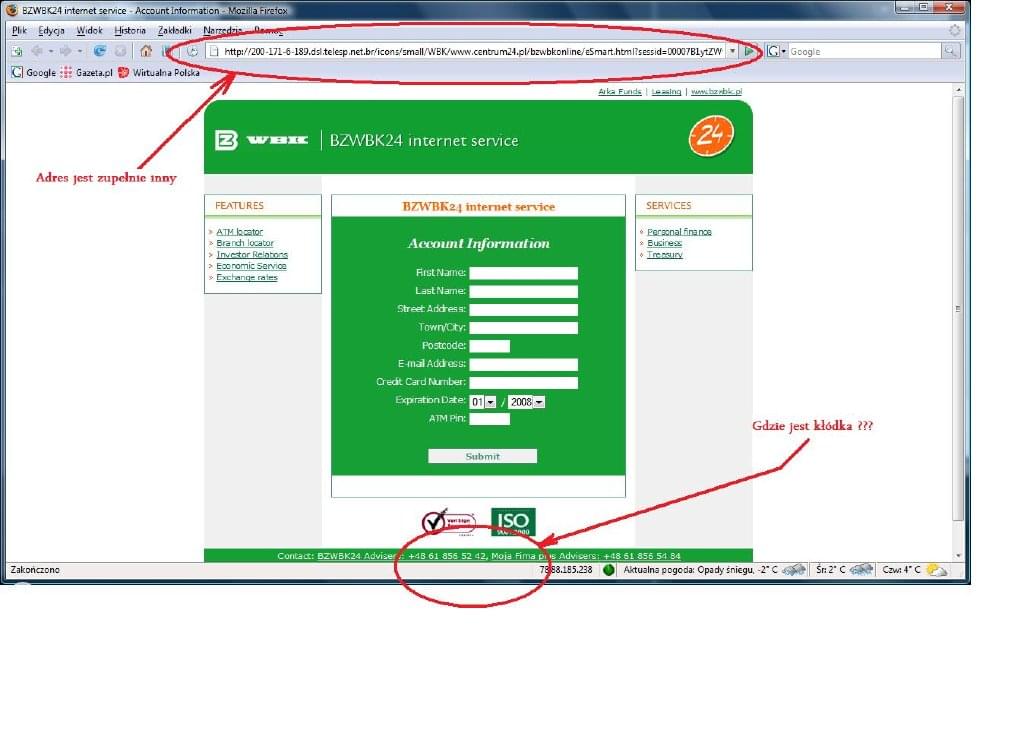Click the Credit Card Number input field
This screenshot has width=1024, height=755.
pyautogui.click(x=524, y=383)
